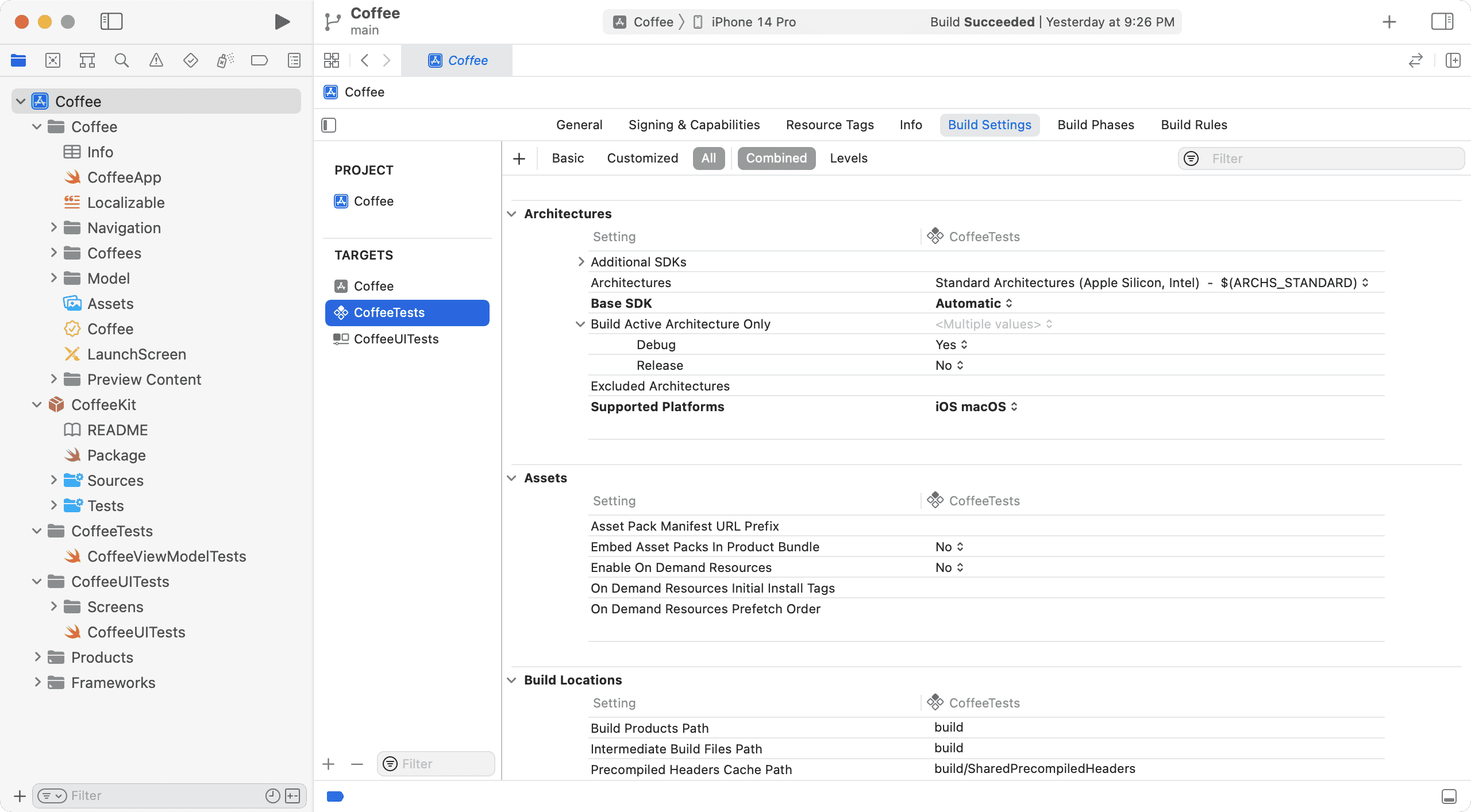Open the Test navigator diamond icon
1471x812 pixels.
tap(190, 60)
